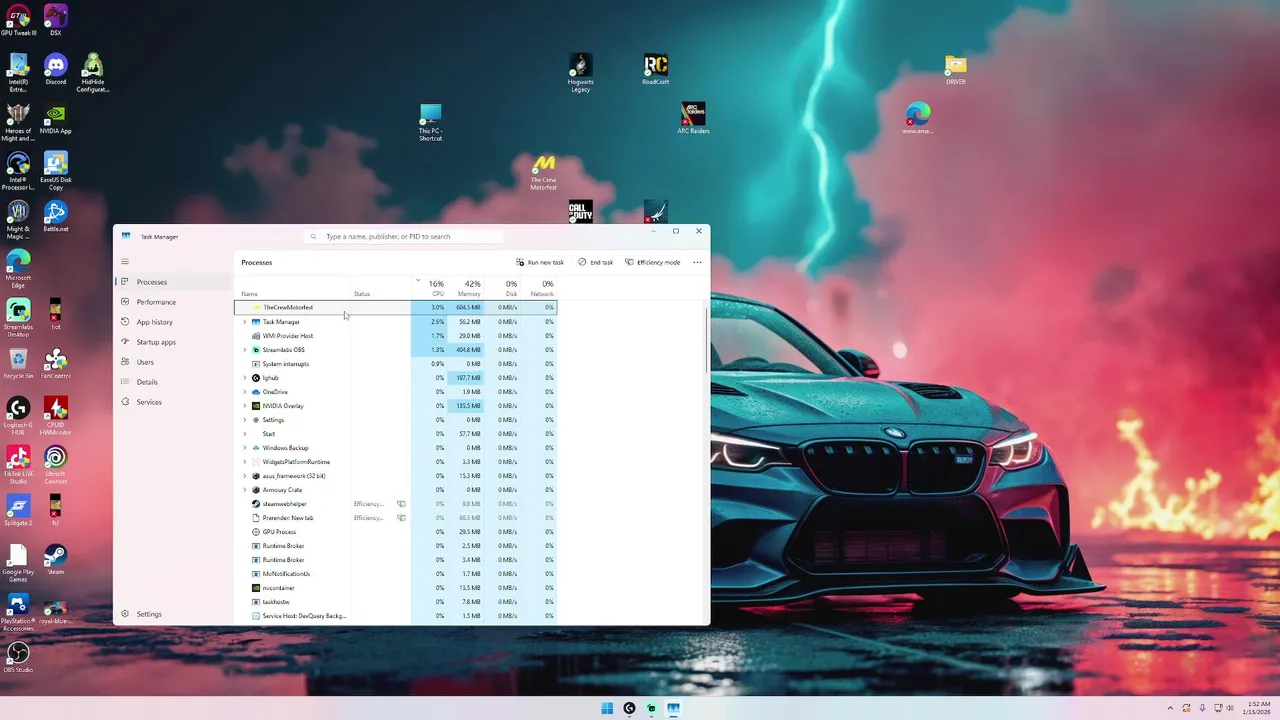Select the FanControl desktop icon
1280x720 pixels.
pos(56,363)
